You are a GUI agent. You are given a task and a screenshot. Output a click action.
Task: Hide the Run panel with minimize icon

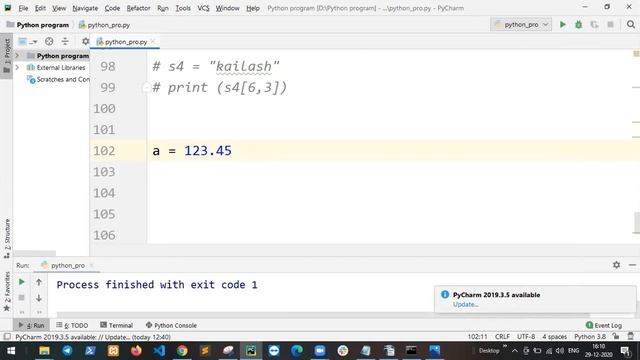click(x=632, y=265)
